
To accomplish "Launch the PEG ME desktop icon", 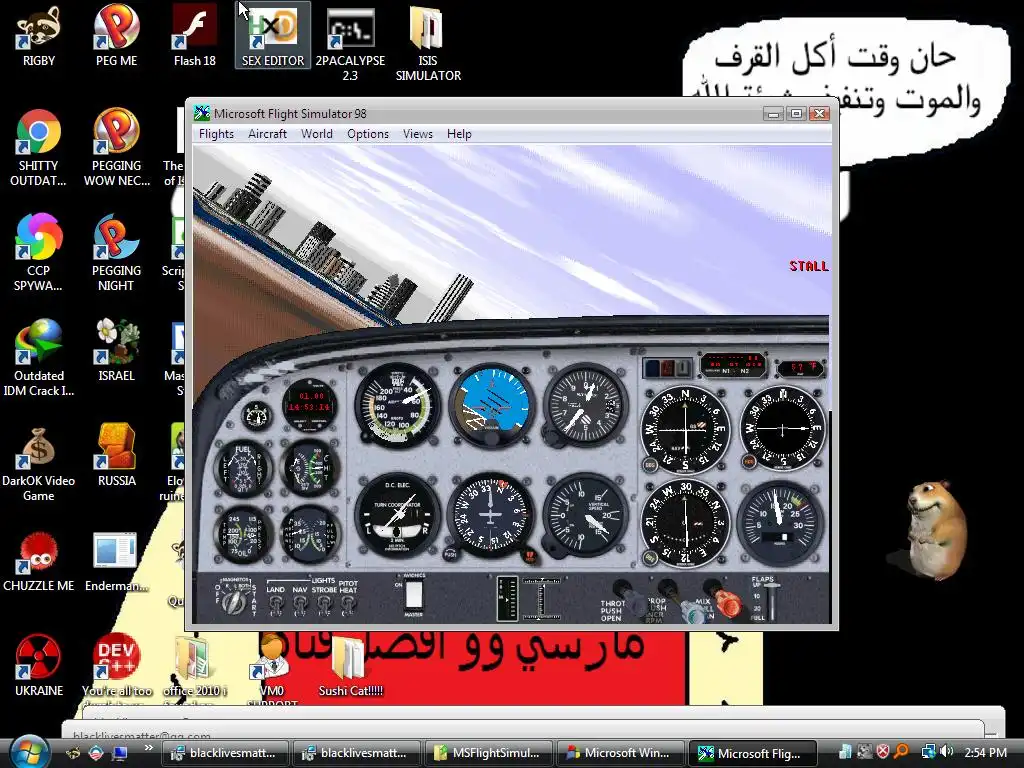I will pyautogui.click(x=116, y=36).
